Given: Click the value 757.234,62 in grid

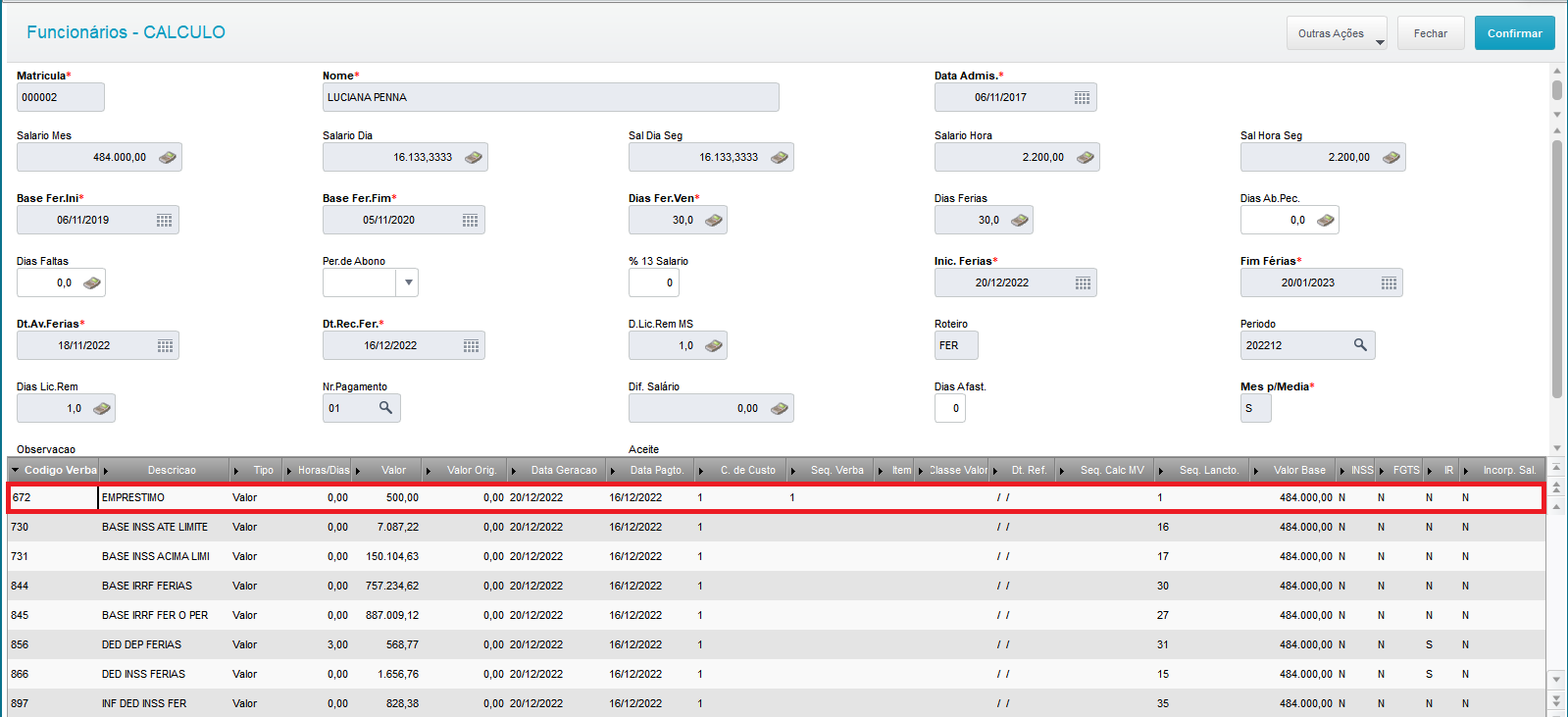Looking at the screenshot, I should click(x=392, y=586).
